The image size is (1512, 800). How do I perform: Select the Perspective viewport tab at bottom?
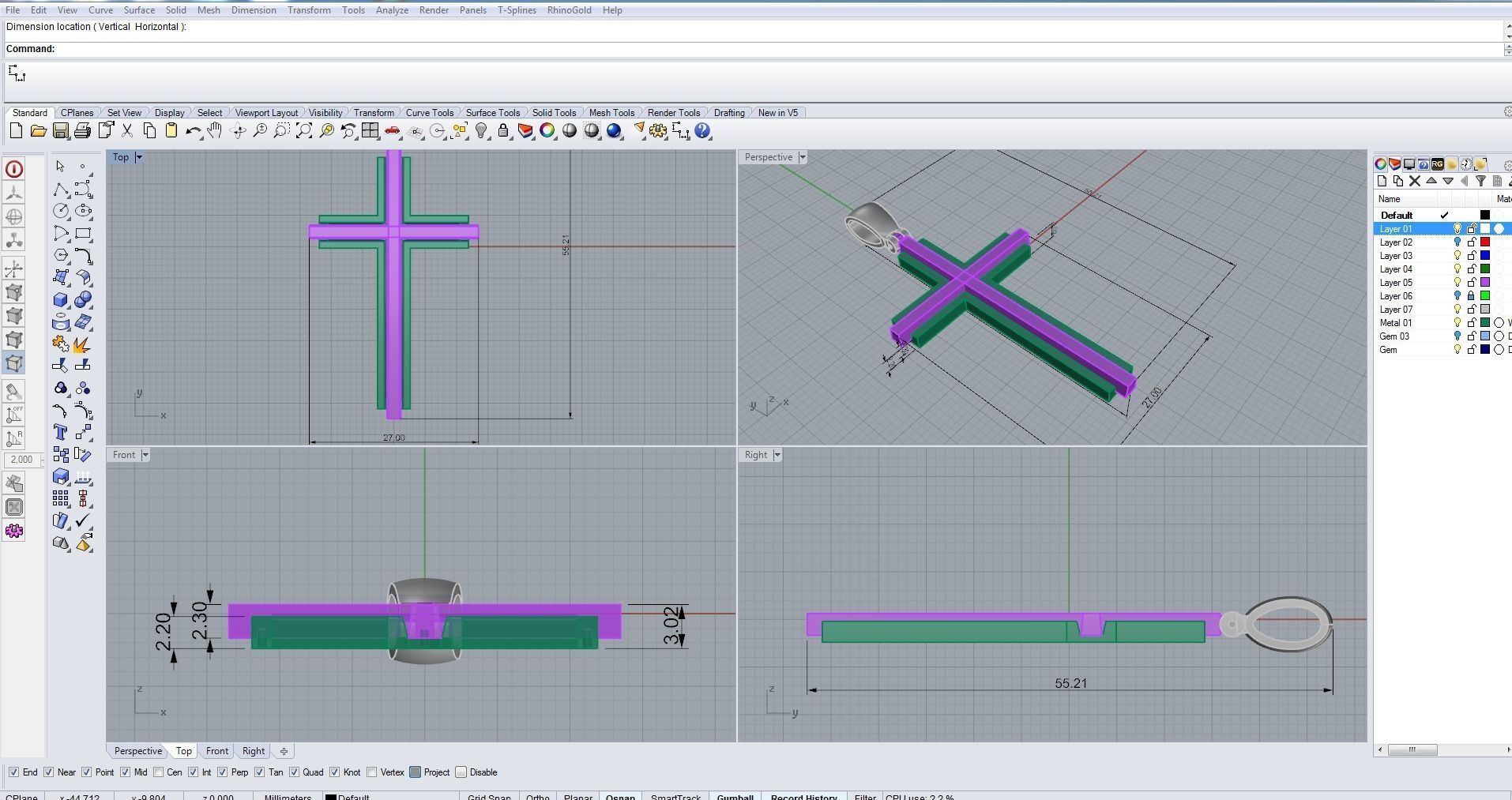138,751
